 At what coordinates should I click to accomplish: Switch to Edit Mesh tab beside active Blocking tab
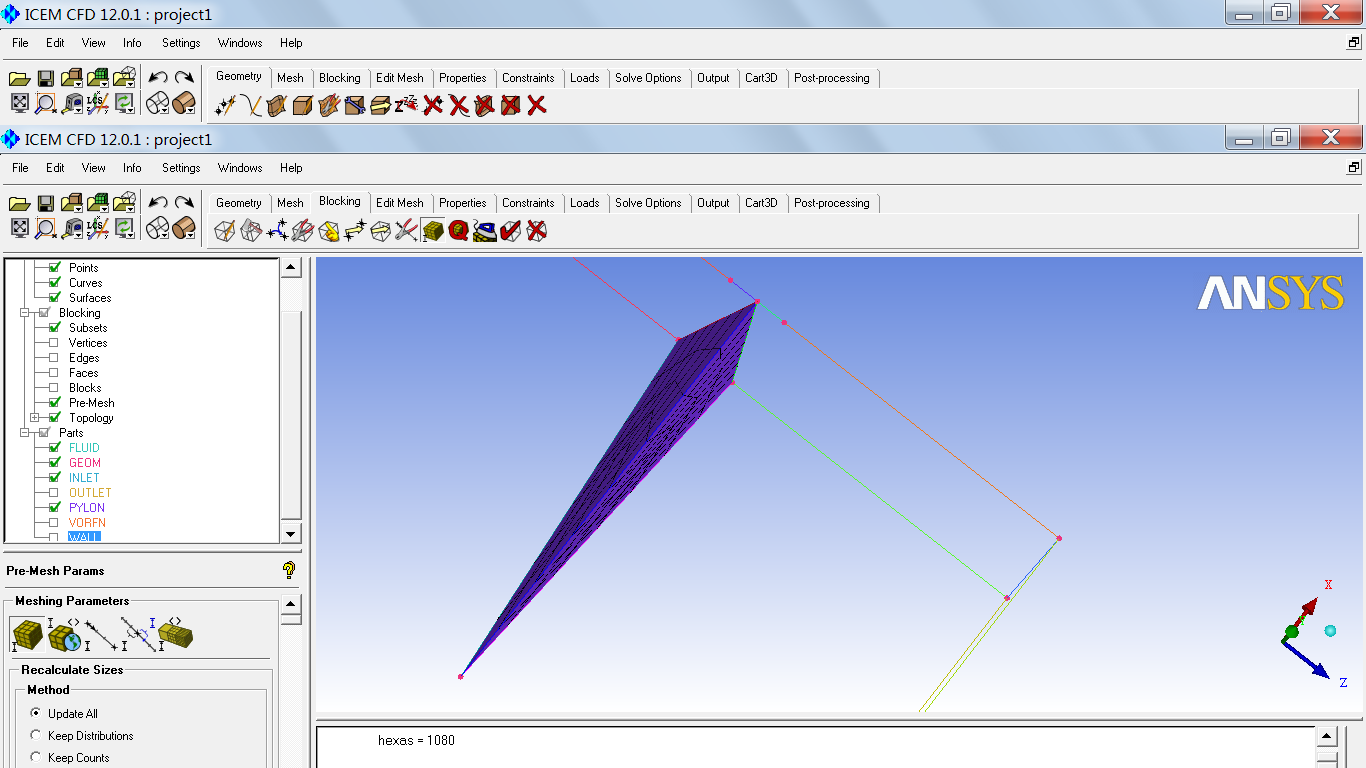399,203
